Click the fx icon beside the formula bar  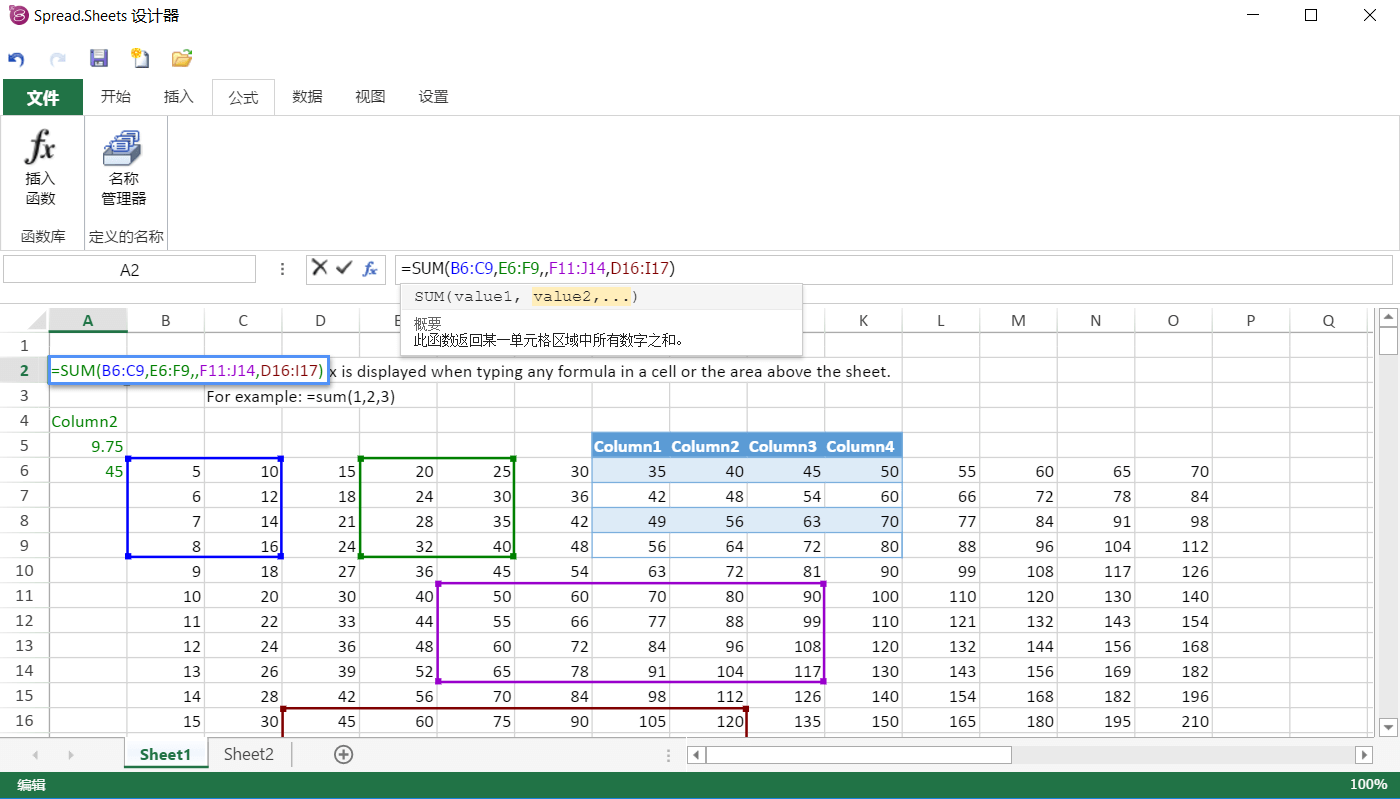(x=369, y=269)
